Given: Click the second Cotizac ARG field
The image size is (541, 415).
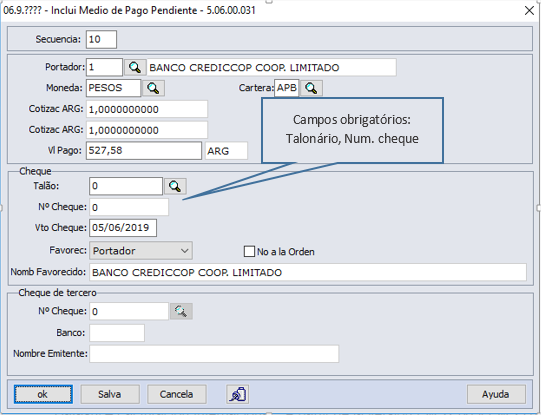Looking at the screenshot, I should [x=147, y=130].
